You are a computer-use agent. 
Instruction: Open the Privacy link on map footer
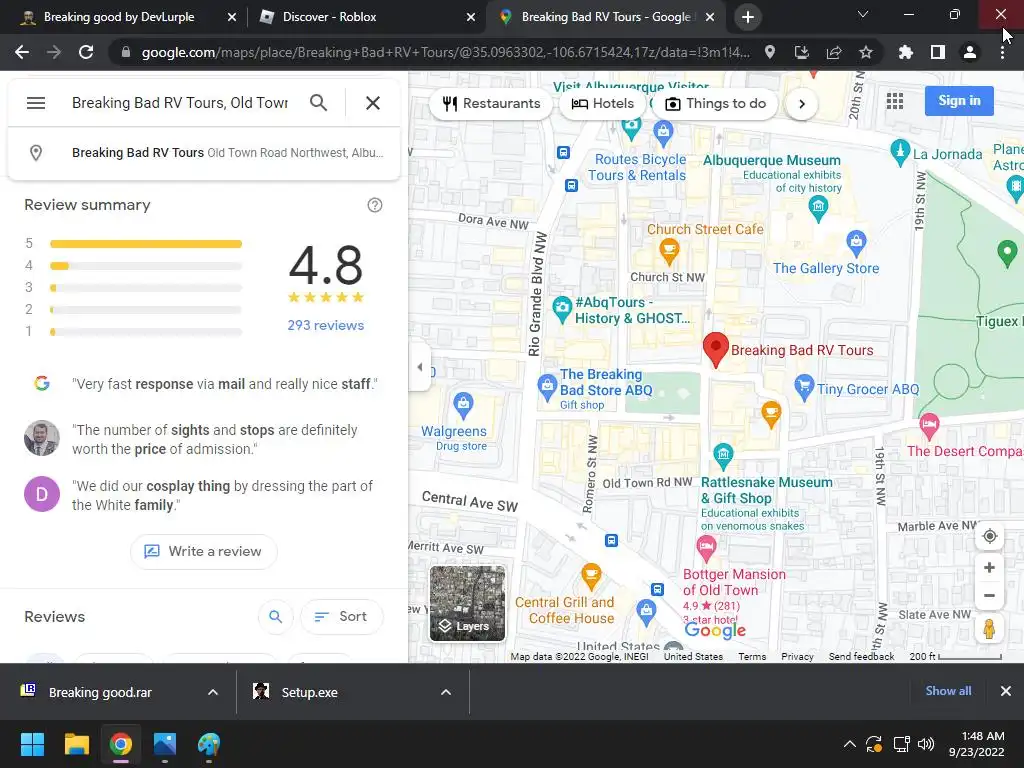pyautogui.click(x=797, y=656)
